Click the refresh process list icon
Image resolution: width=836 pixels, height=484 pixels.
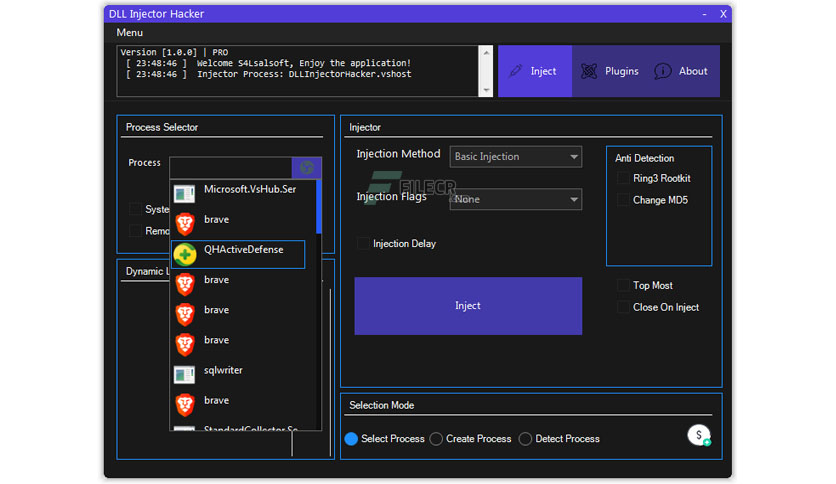point(307,167)
